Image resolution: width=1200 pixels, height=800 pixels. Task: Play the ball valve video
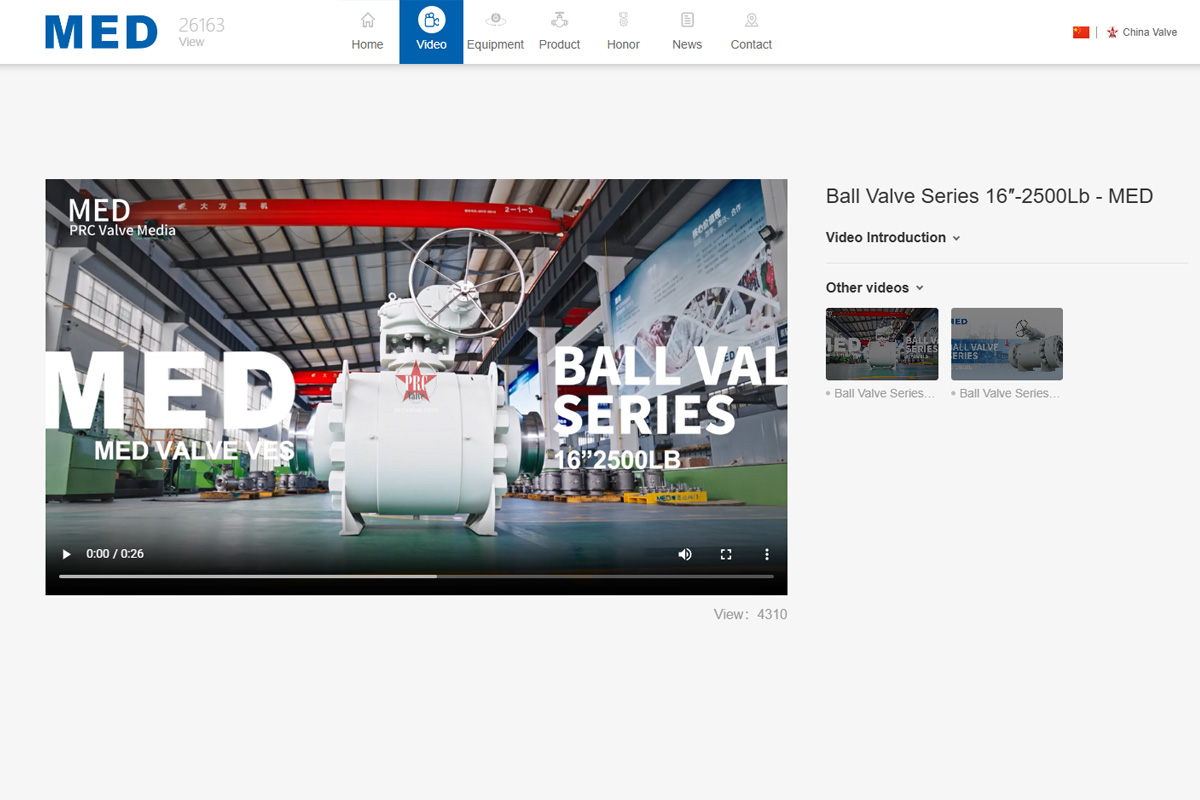click(x=67, y=554)
